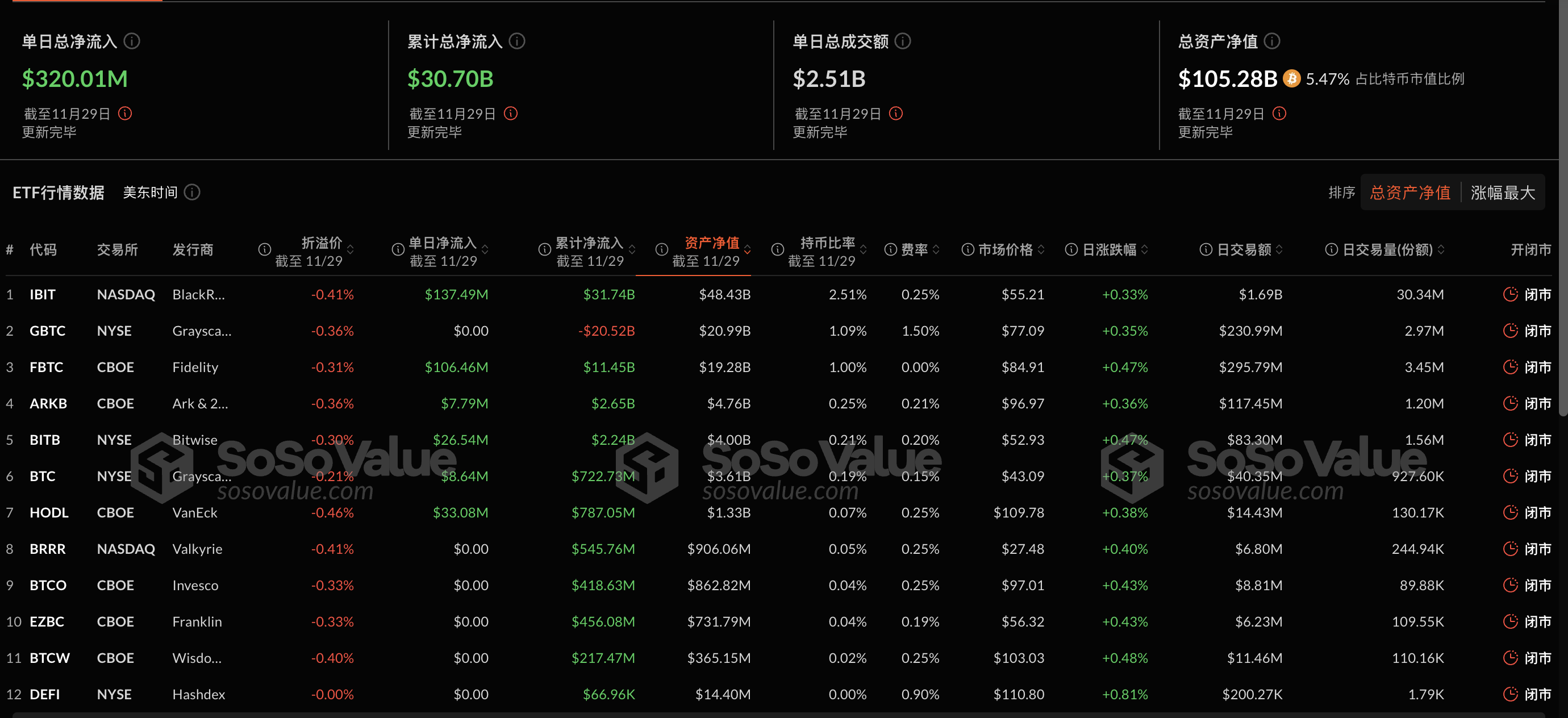Click info icon before 市场价格 column

pyautogui.click(x=968, y=249)
